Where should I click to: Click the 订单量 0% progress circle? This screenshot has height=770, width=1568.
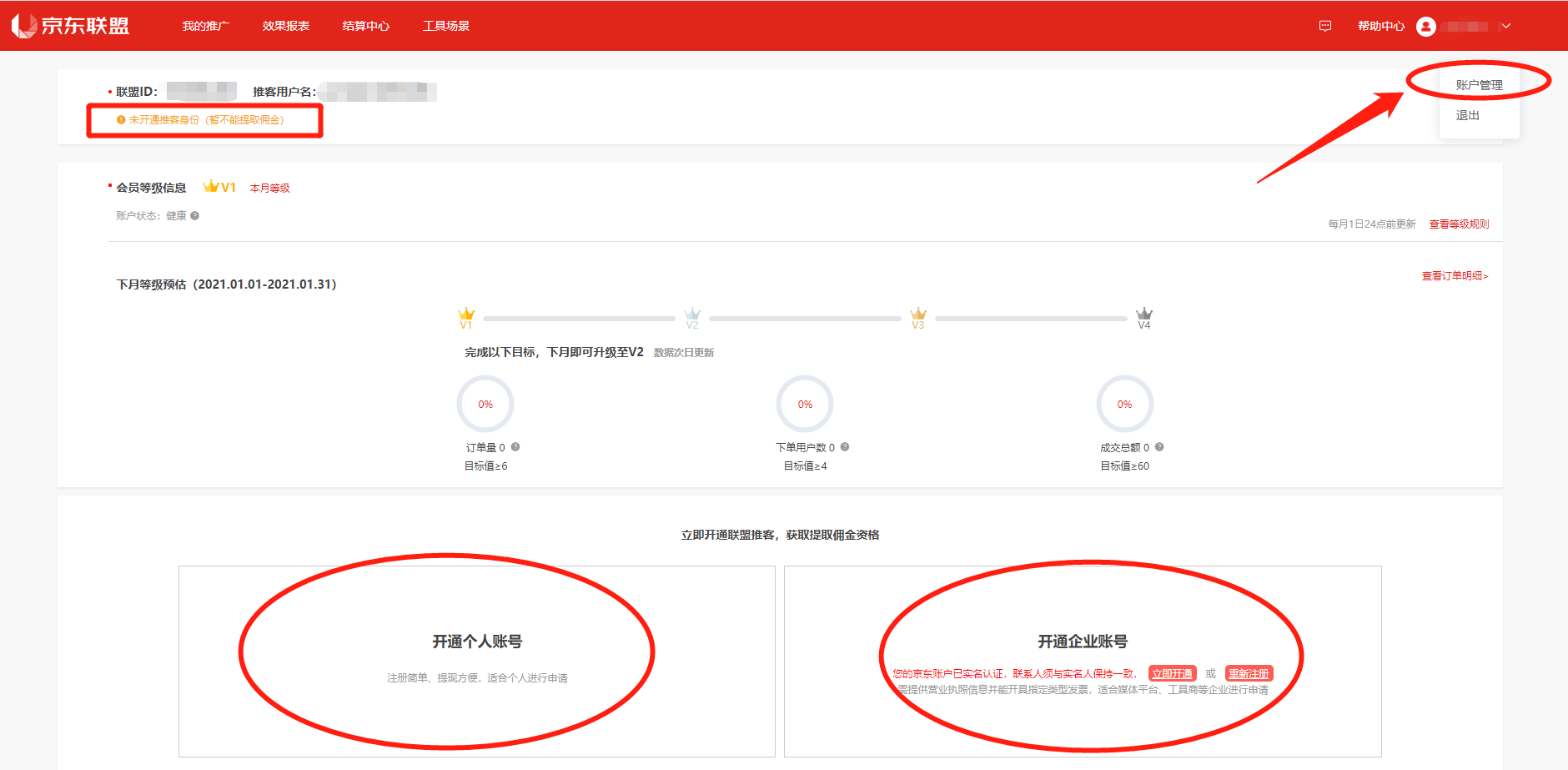coord(485,404)
